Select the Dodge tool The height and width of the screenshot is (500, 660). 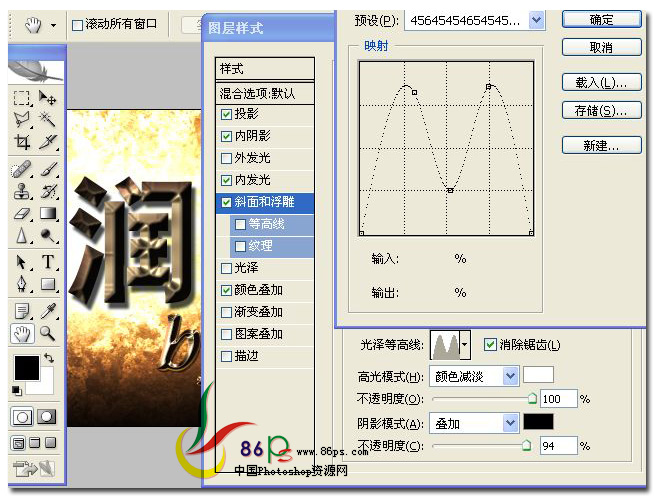(48, 236)
